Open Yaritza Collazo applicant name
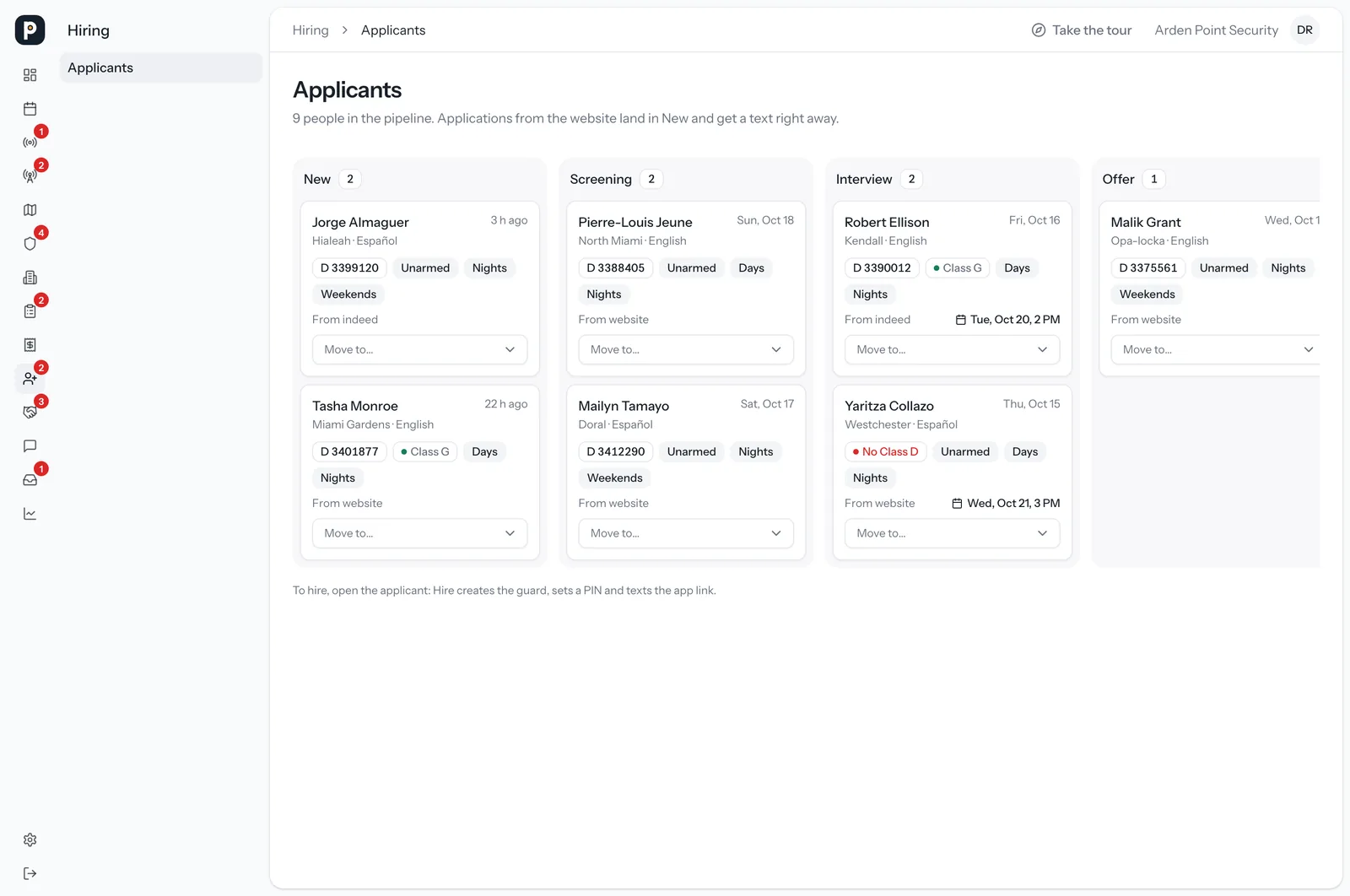The height and width of the screenshot is (896, 1350). pos(889,406)
